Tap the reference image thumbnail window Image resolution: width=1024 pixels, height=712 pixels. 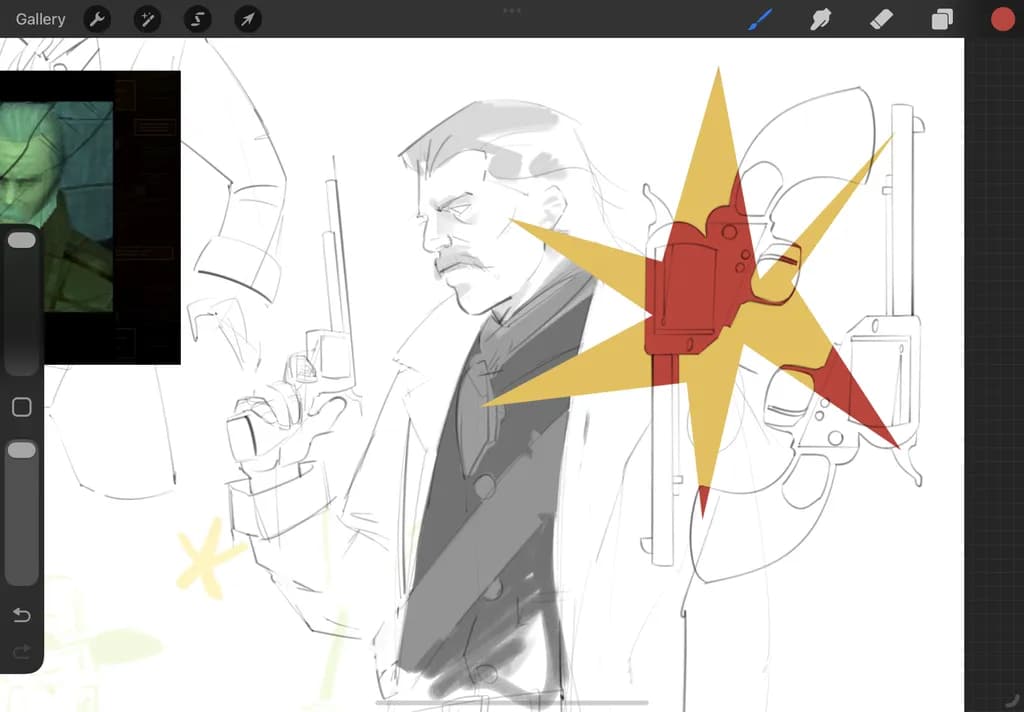tap(90, 218)
